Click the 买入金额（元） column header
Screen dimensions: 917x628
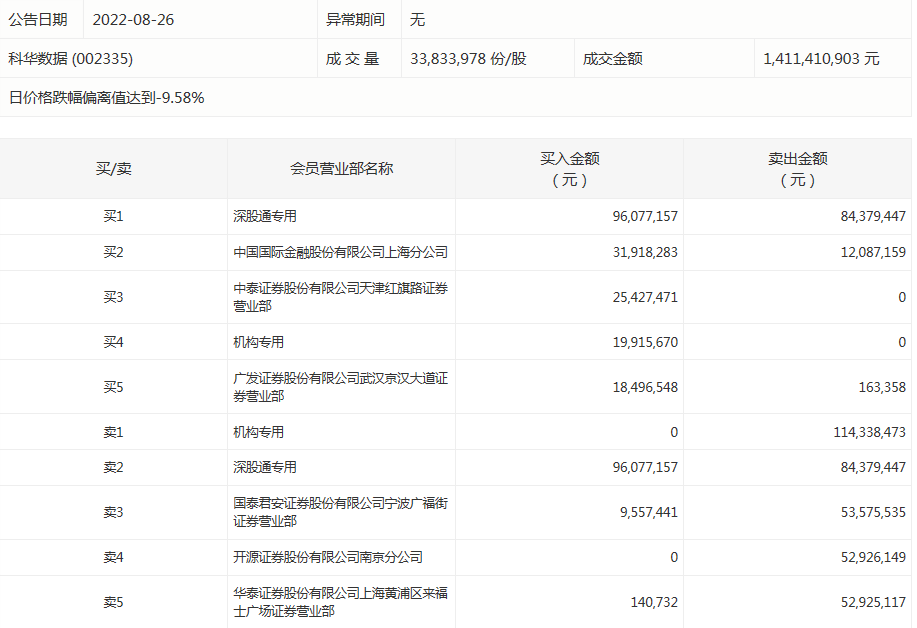[x=570, y=169]
